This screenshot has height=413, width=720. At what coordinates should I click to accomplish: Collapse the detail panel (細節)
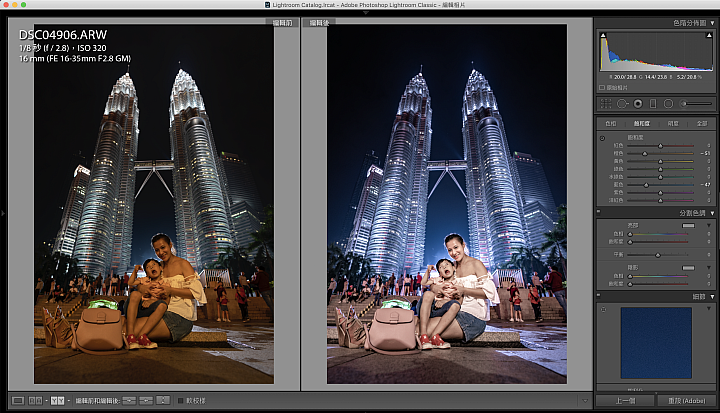[712, 297]
